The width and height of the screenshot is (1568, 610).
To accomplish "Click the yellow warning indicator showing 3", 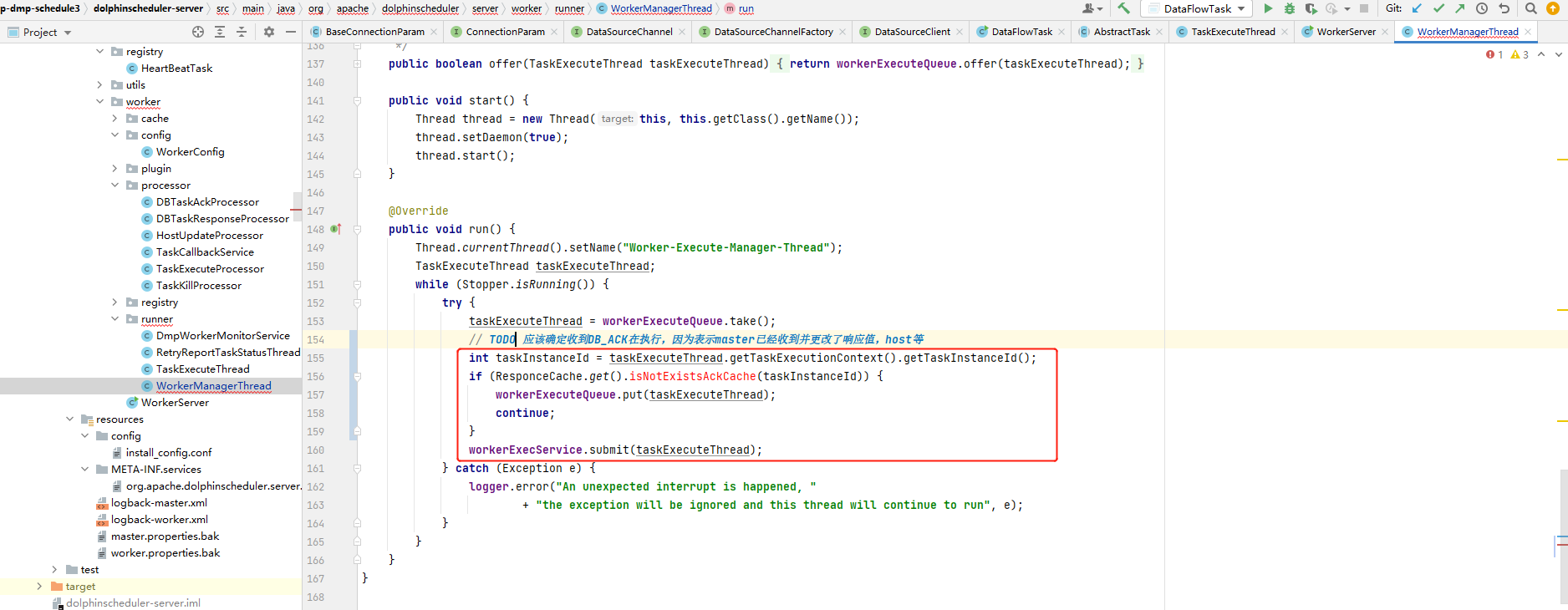I will 1520,54.
